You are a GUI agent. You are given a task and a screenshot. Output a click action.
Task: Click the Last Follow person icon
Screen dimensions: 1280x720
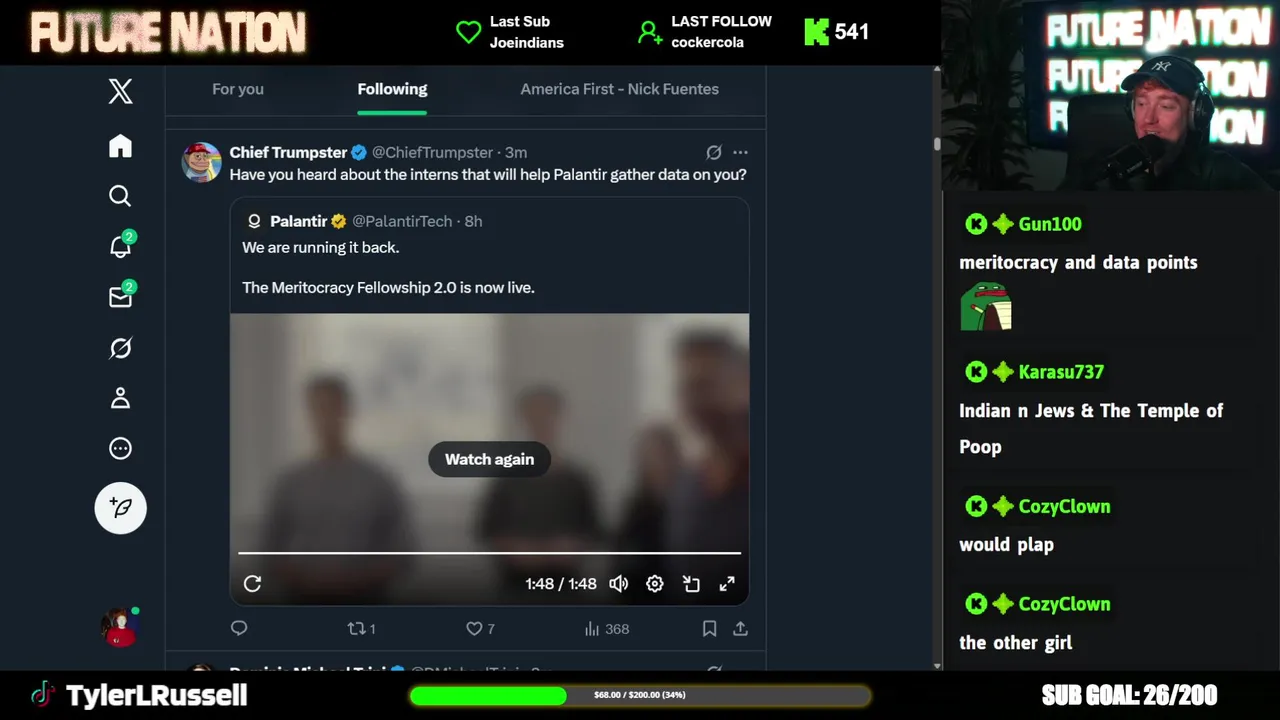point(650,32)
